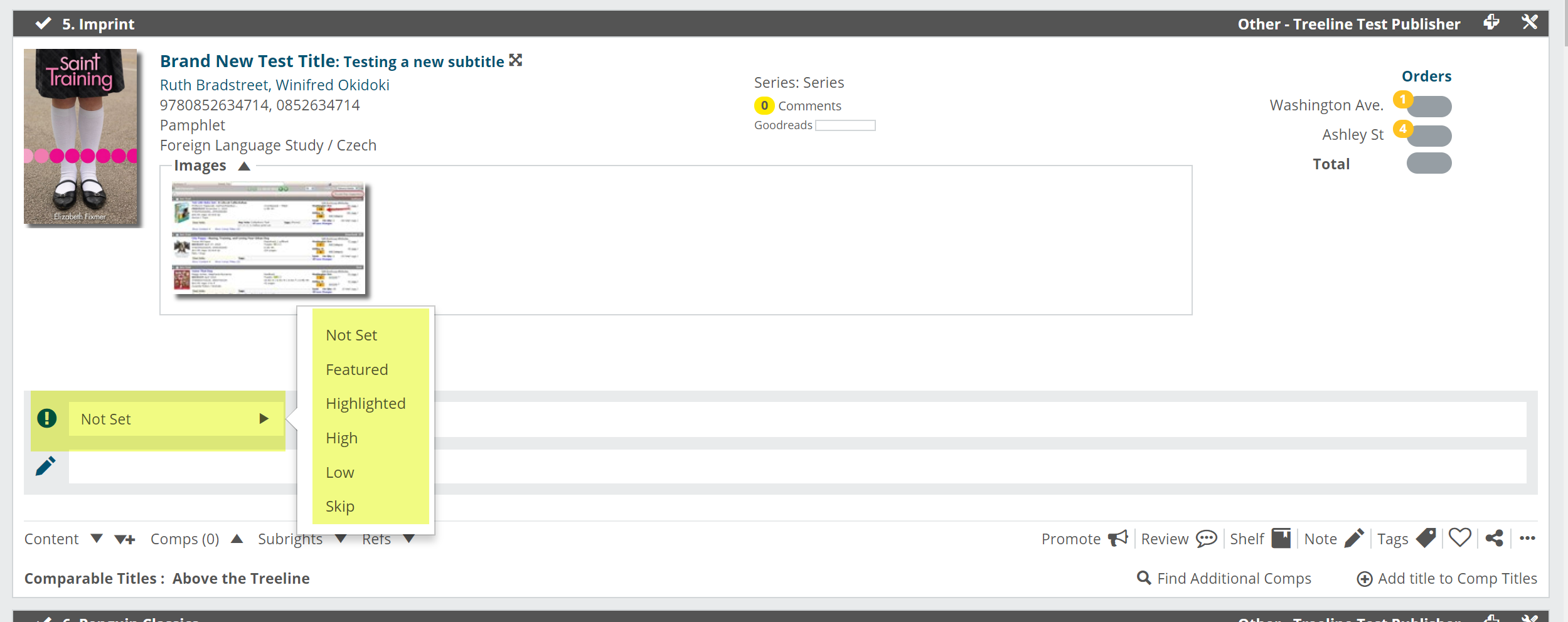Click the content filter-plus icon
Viewport: 1568px width, 622px height.
coord(125,539)
